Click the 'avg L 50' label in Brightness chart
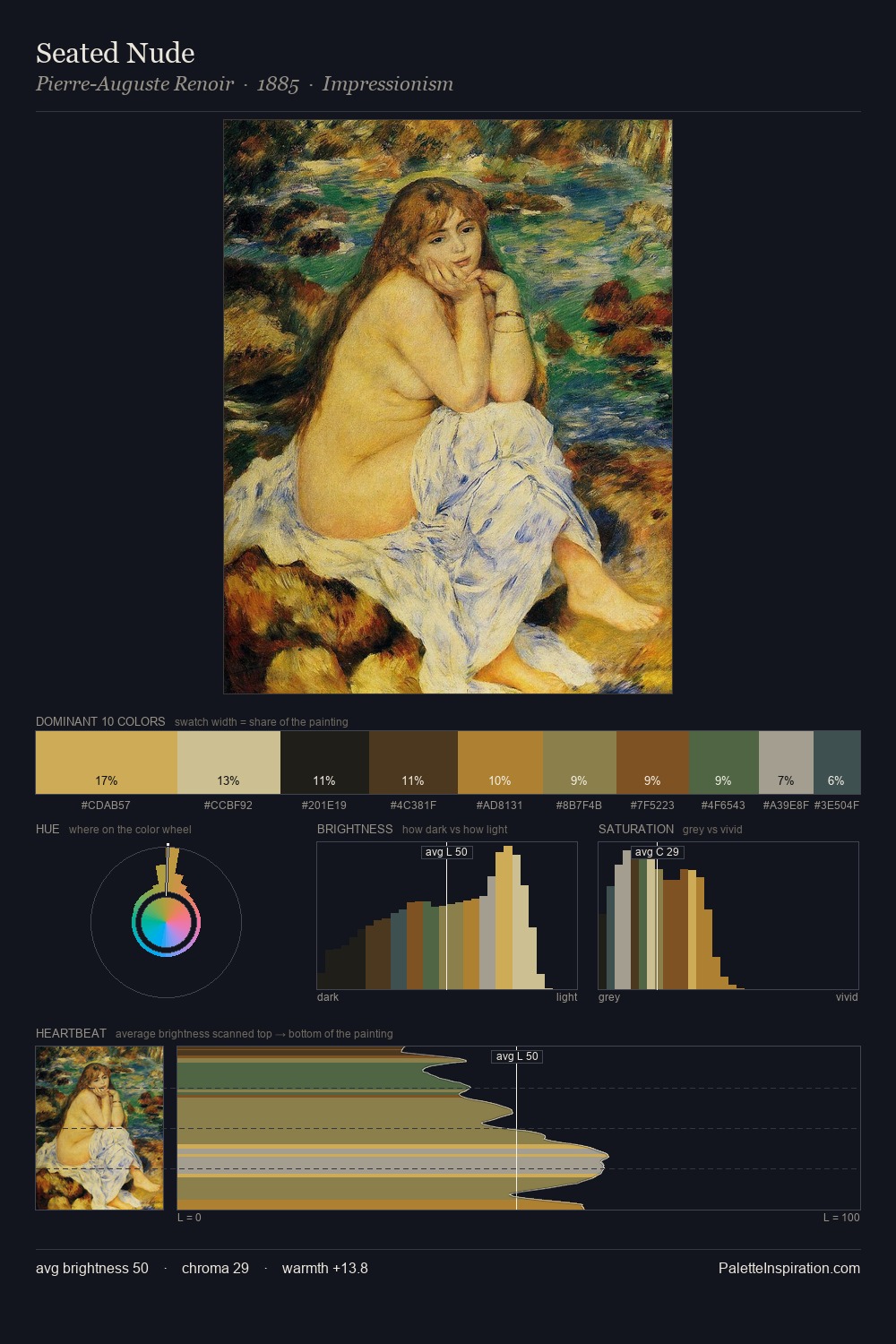896x1344 pixels. (x=446, y=852)
